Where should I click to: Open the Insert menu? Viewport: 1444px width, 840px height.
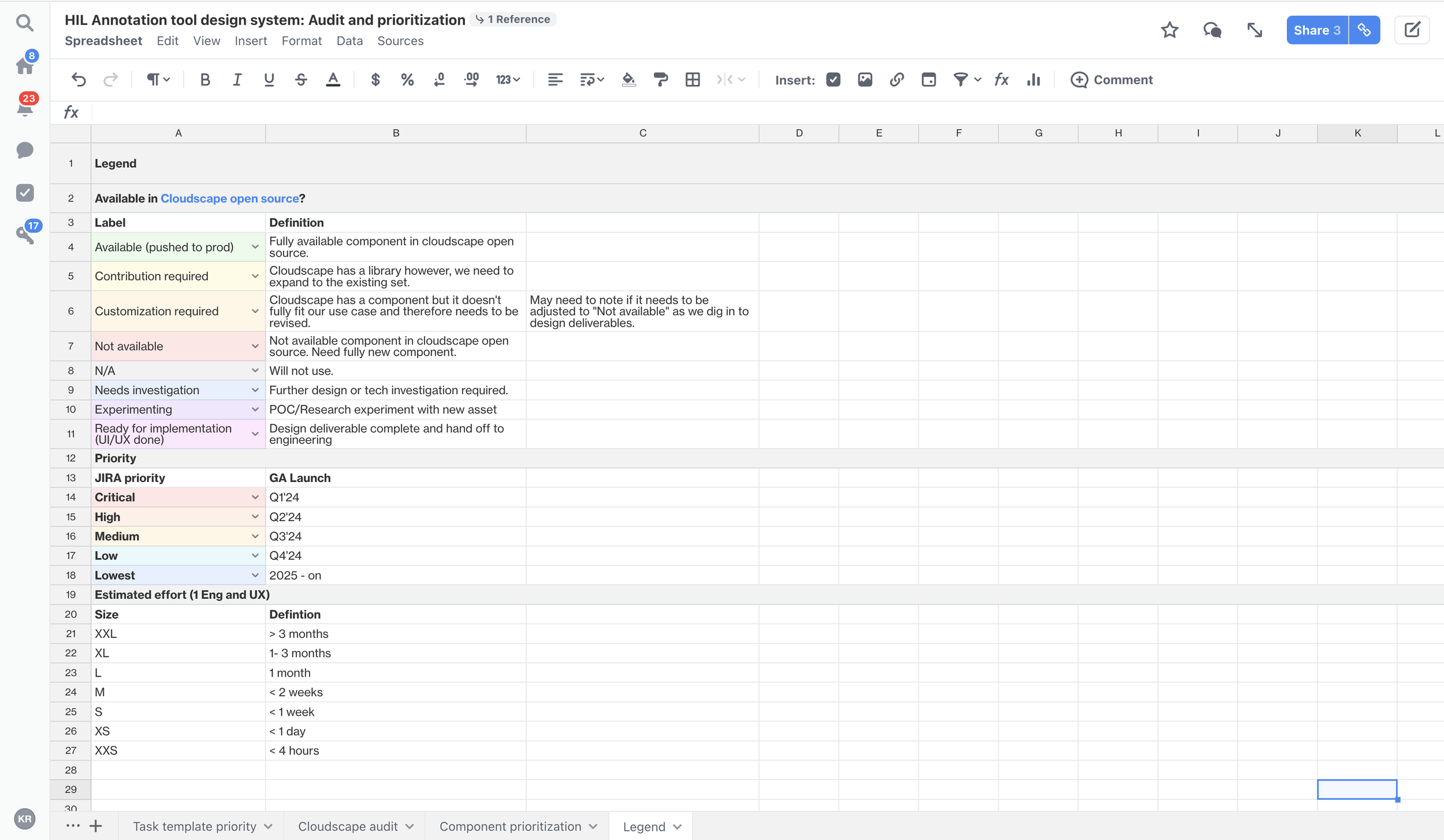click(x=251, y=41)
